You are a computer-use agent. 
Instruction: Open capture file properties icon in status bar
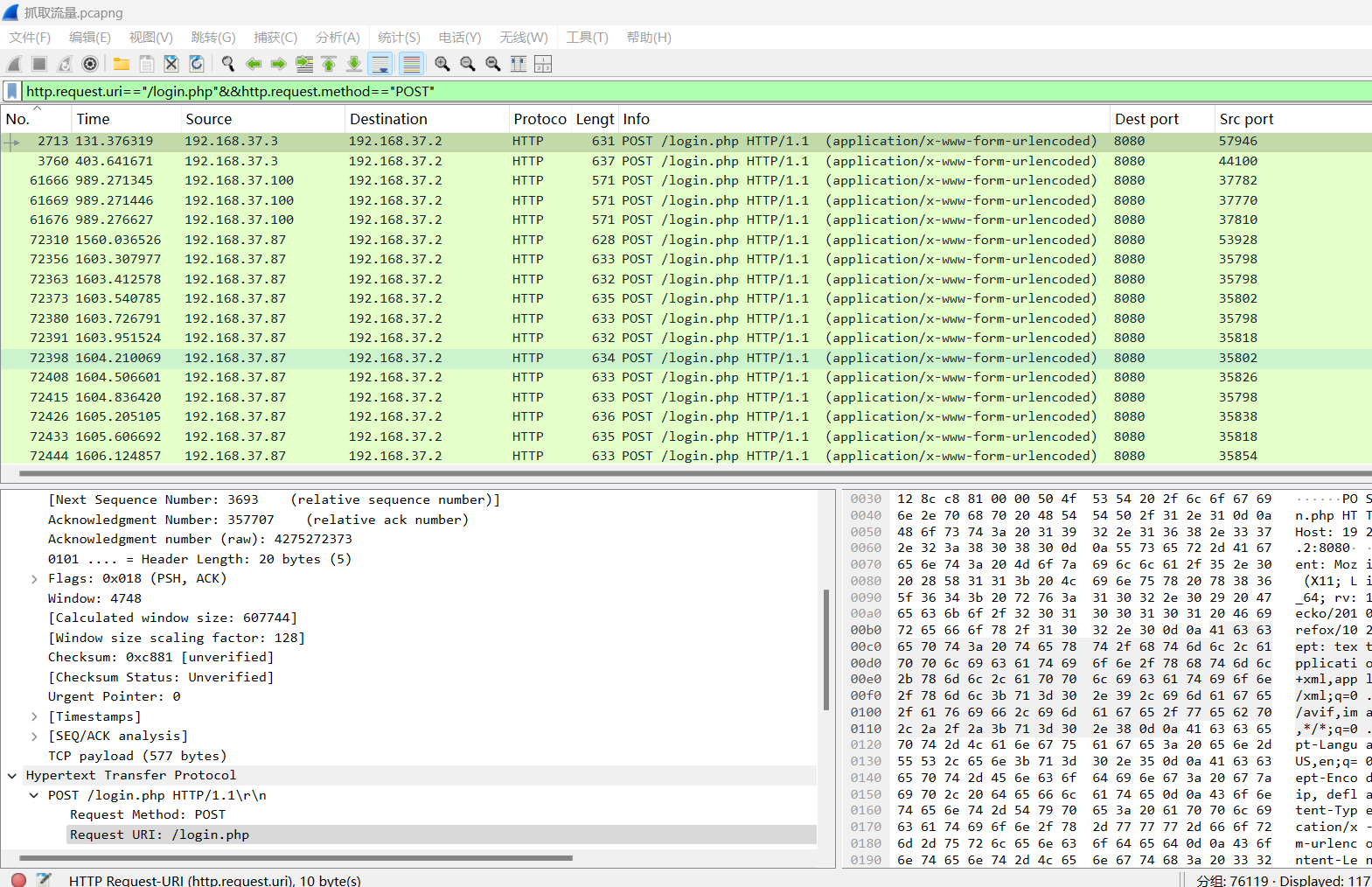point(45,880)
